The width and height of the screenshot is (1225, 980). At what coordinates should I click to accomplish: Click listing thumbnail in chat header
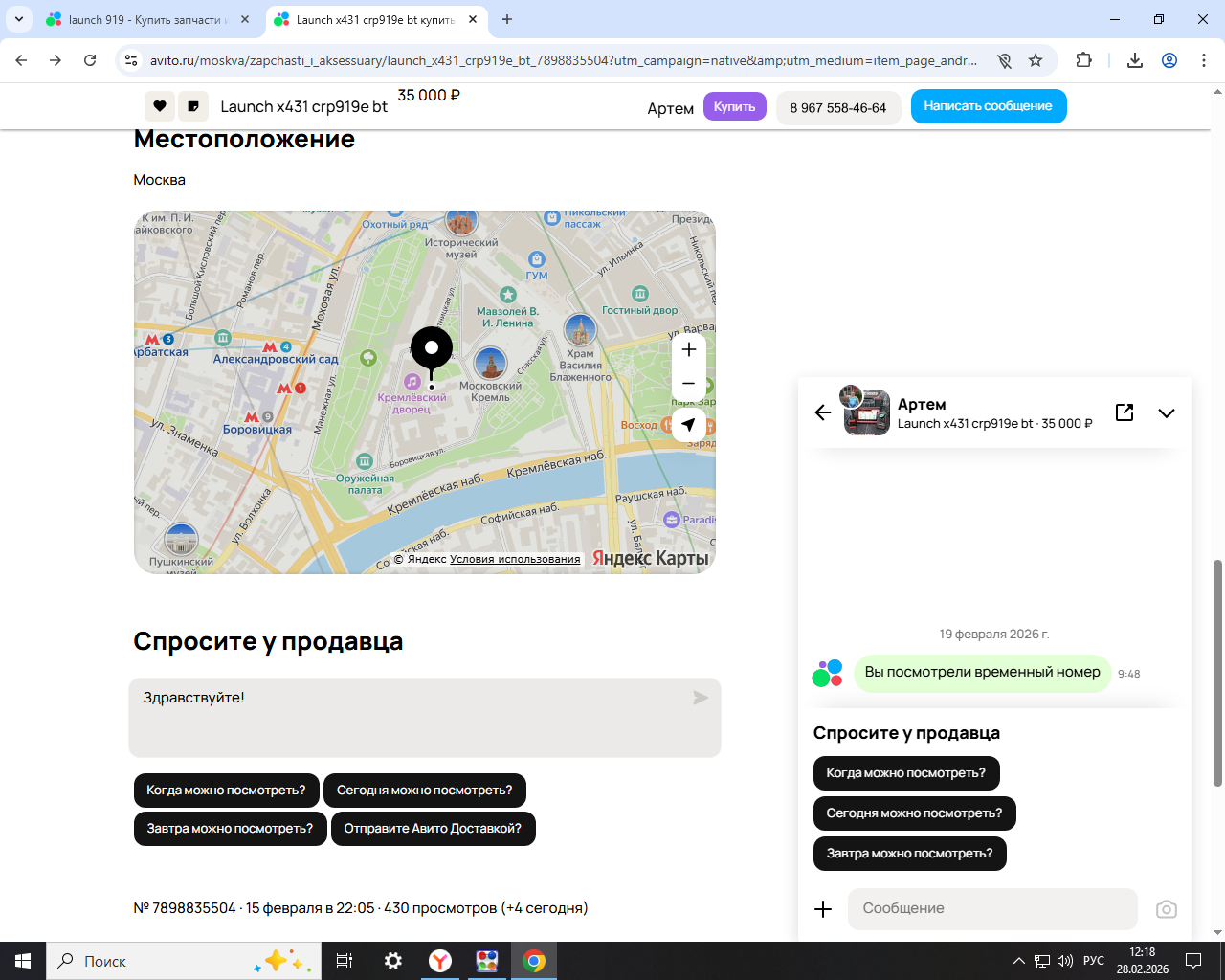click(x=866, y=412)
